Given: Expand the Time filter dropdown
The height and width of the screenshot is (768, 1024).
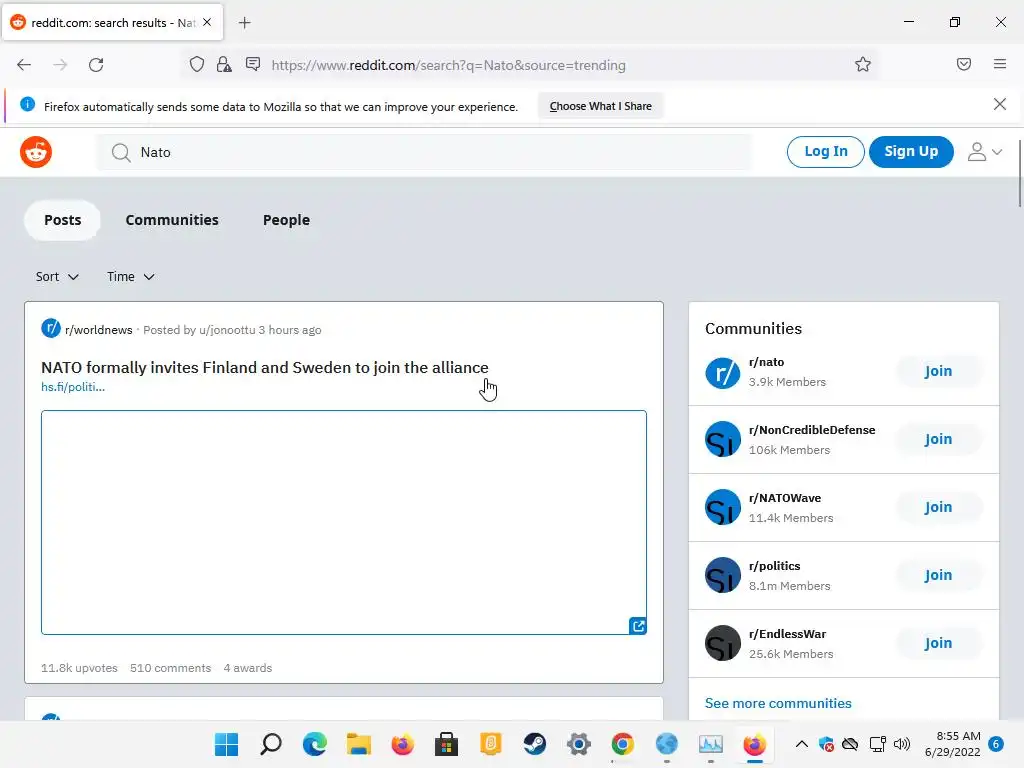Looking at the screenshot, I should pos(131,277).
